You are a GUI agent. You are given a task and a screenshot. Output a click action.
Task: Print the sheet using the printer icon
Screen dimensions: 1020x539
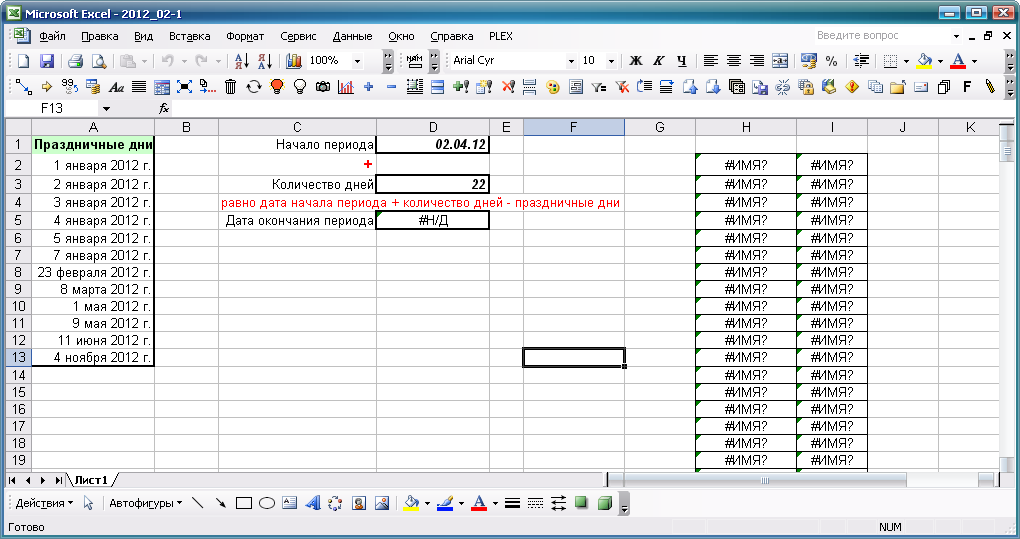pos(75,61)
